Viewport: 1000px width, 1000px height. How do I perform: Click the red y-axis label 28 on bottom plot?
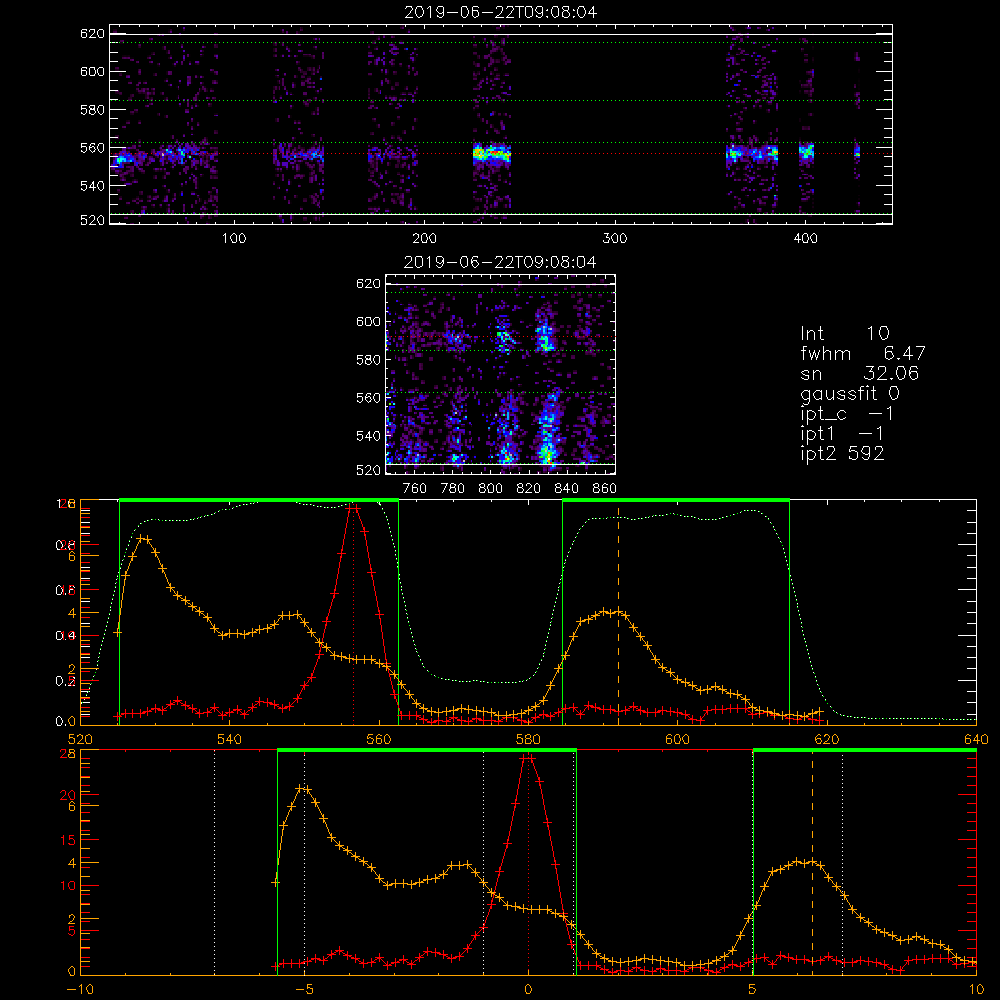click(67, 753)
